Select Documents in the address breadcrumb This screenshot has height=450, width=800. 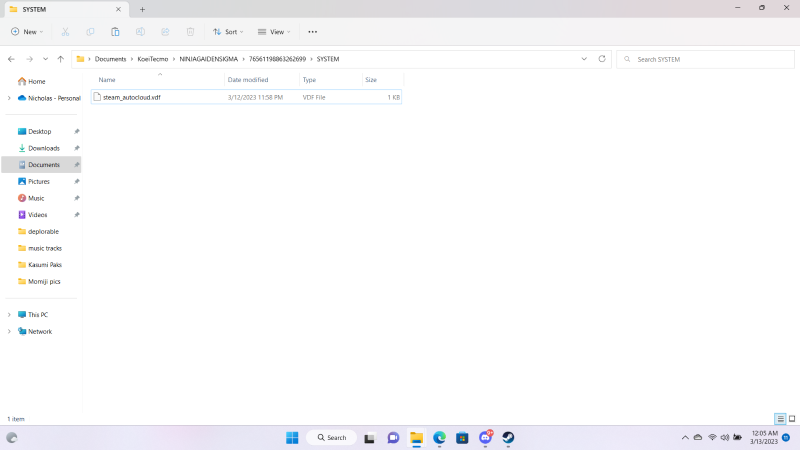(110, 59)
